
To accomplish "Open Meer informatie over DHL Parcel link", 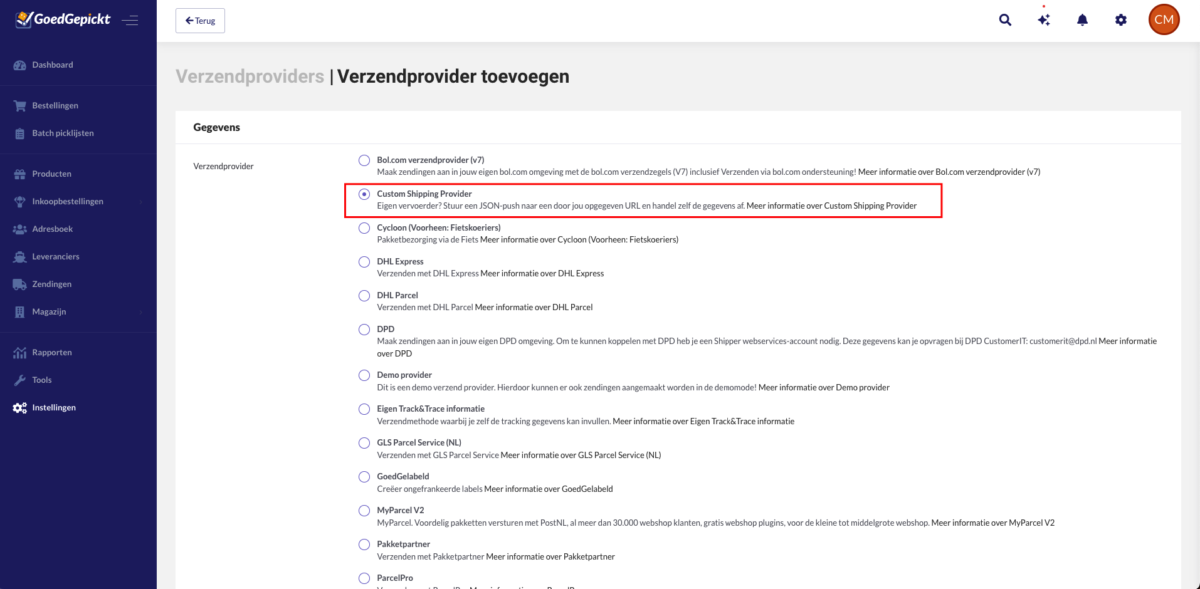I will pyautogui.click(x=533, y=307).
